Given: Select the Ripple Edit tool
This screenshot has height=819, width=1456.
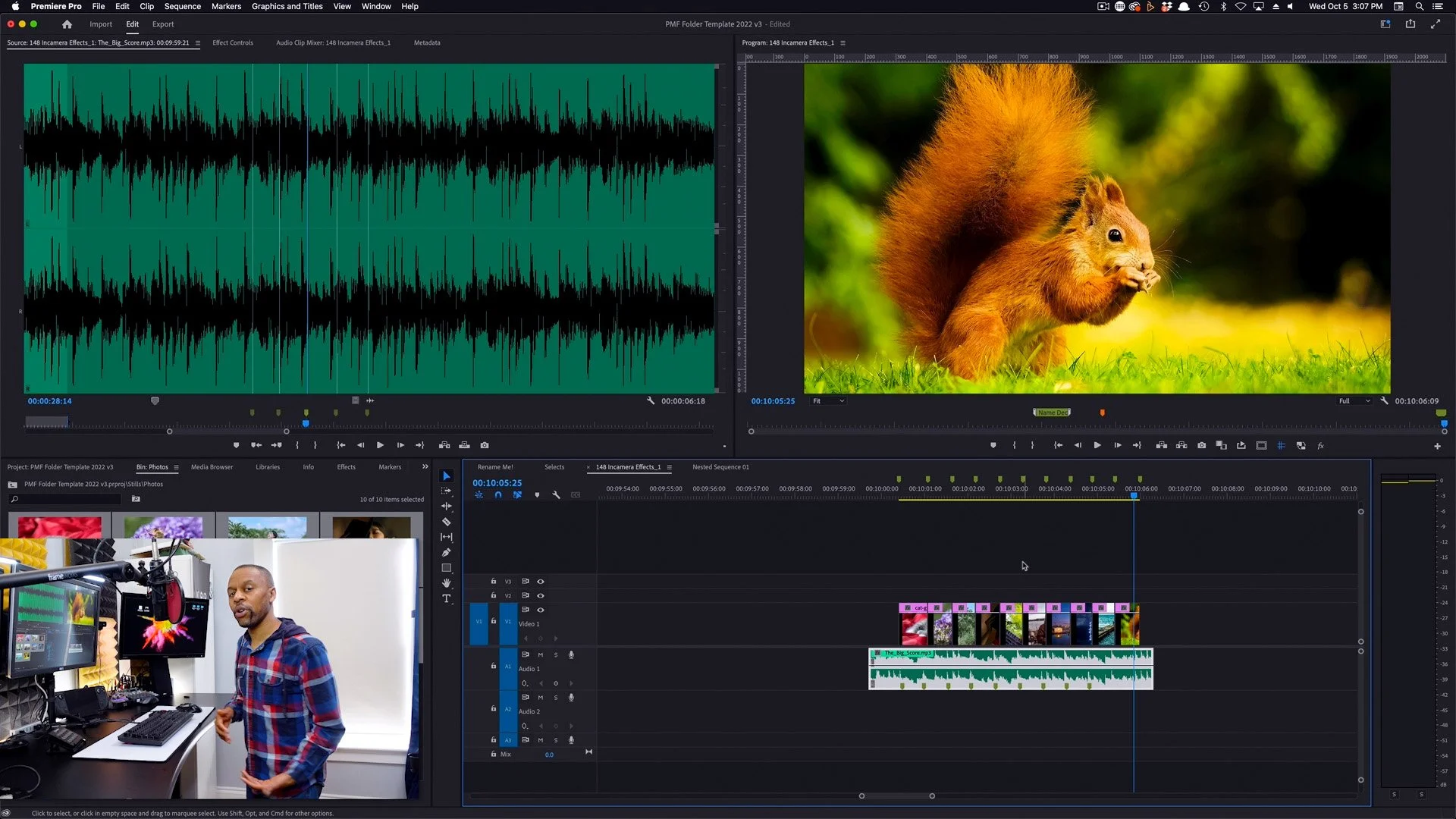Looking at the screenshot, I should (446, 506).
